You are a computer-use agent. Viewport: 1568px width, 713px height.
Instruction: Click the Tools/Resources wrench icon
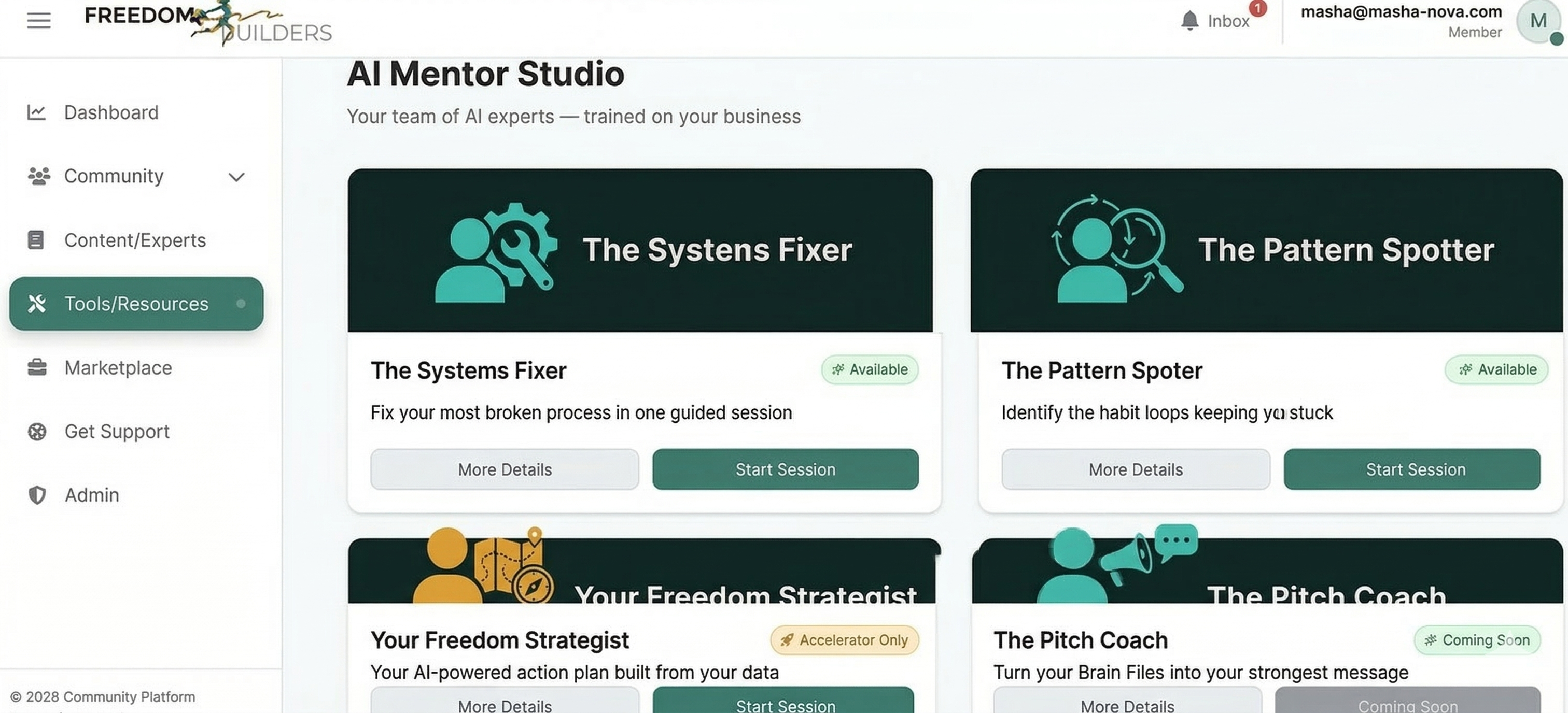37,304
